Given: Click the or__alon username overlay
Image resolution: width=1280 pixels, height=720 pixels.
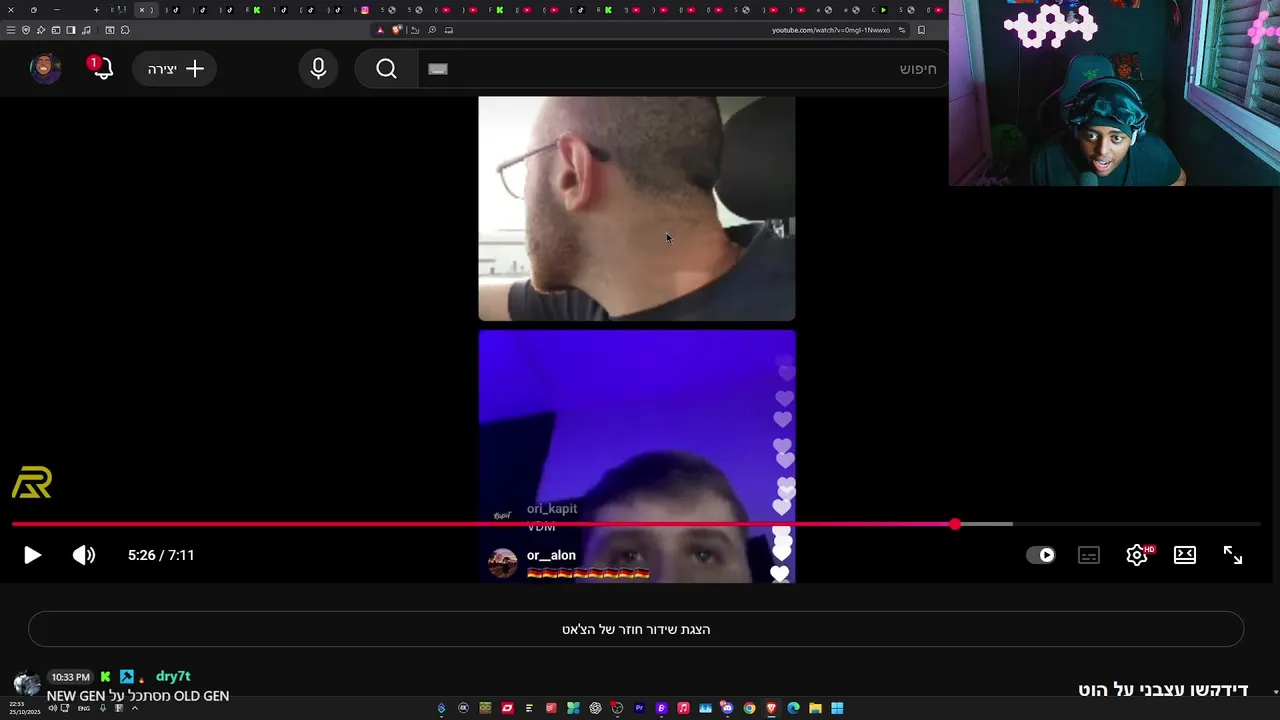Looking at the screenshot, I should 551,556.
